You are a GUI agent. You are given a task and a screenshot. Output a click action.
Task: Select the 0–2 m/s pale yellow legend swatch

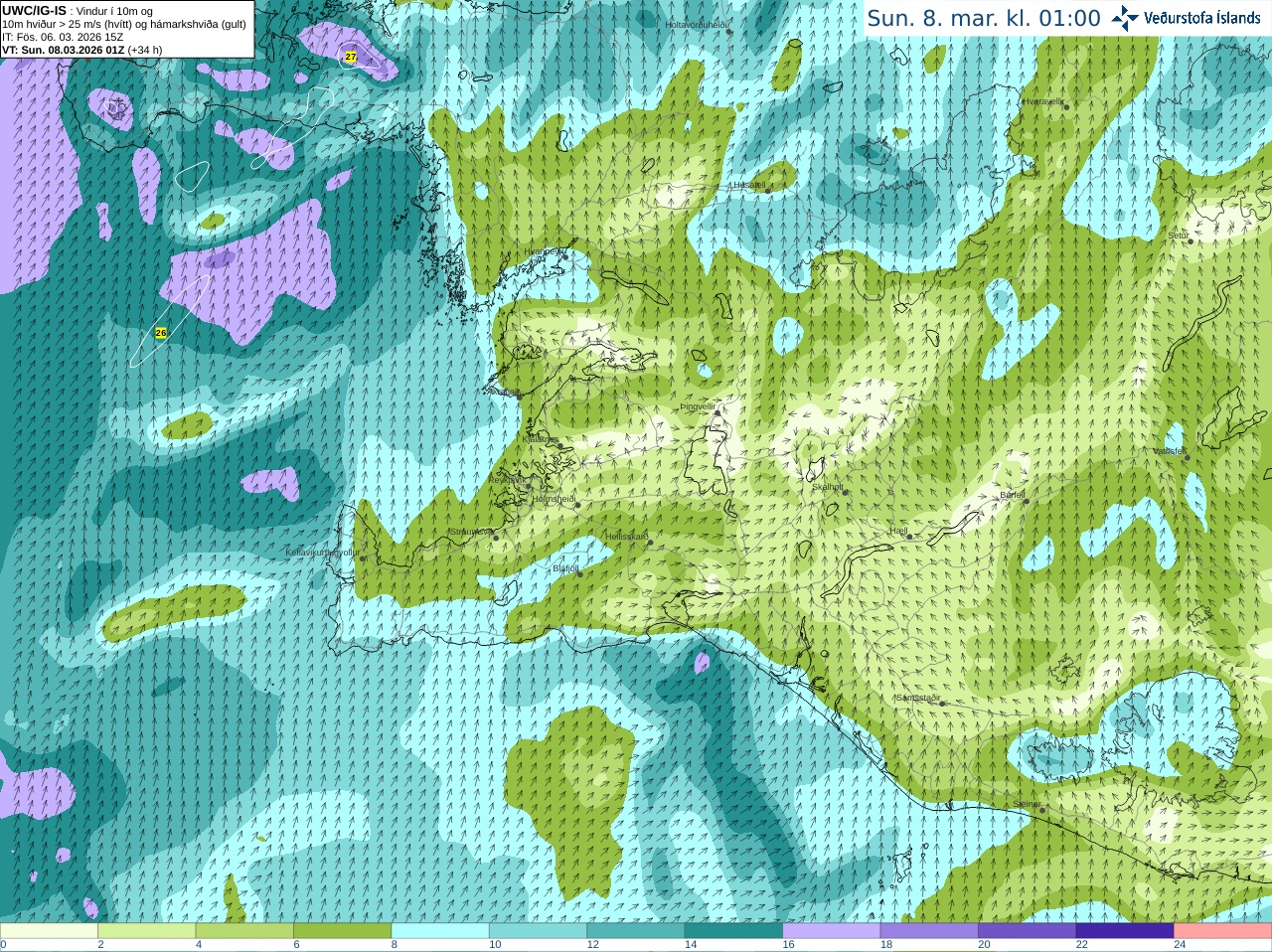[49, 931]
